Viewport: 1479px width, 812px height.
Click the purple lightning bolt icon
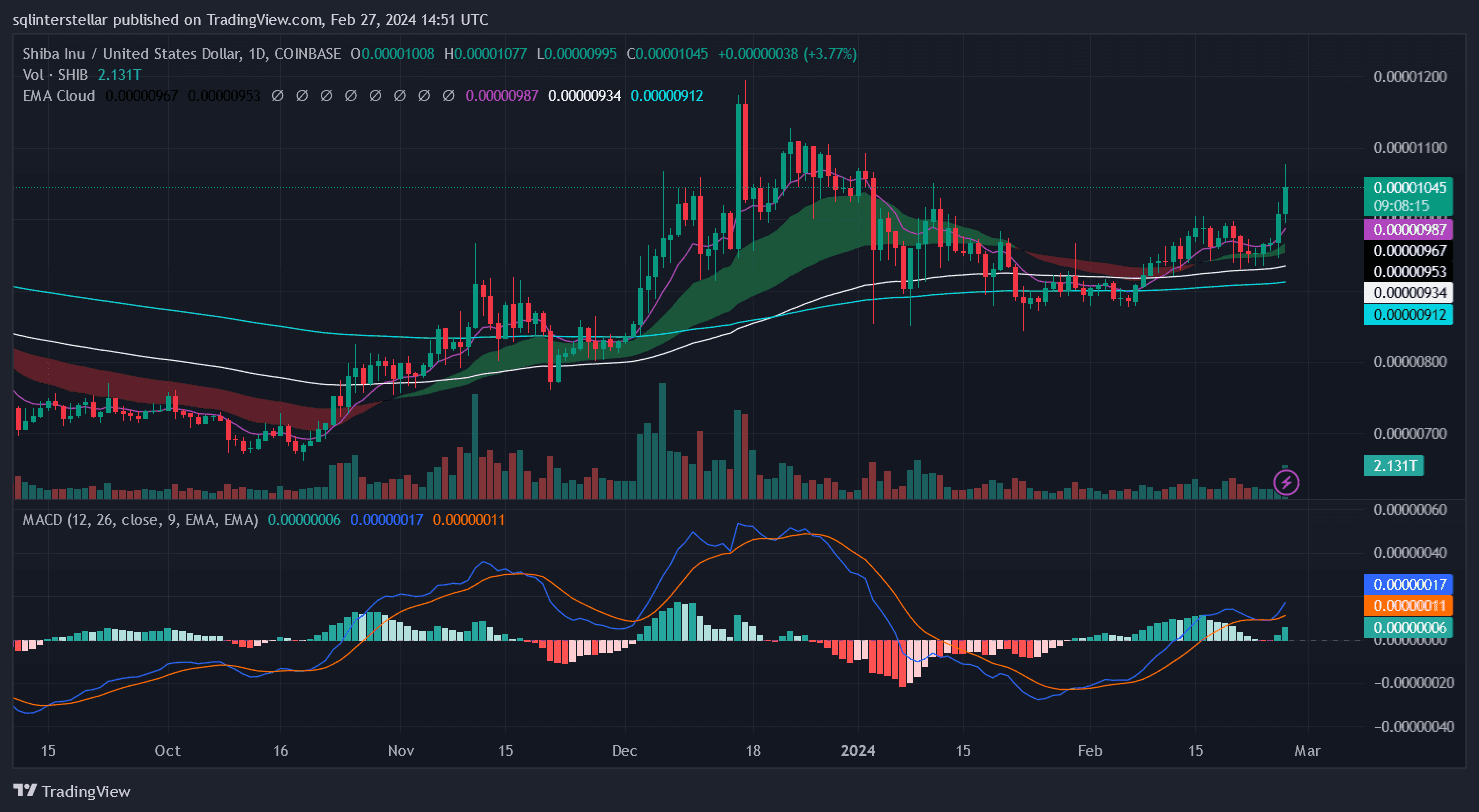pyautogui.click(x=1286, y=483)
